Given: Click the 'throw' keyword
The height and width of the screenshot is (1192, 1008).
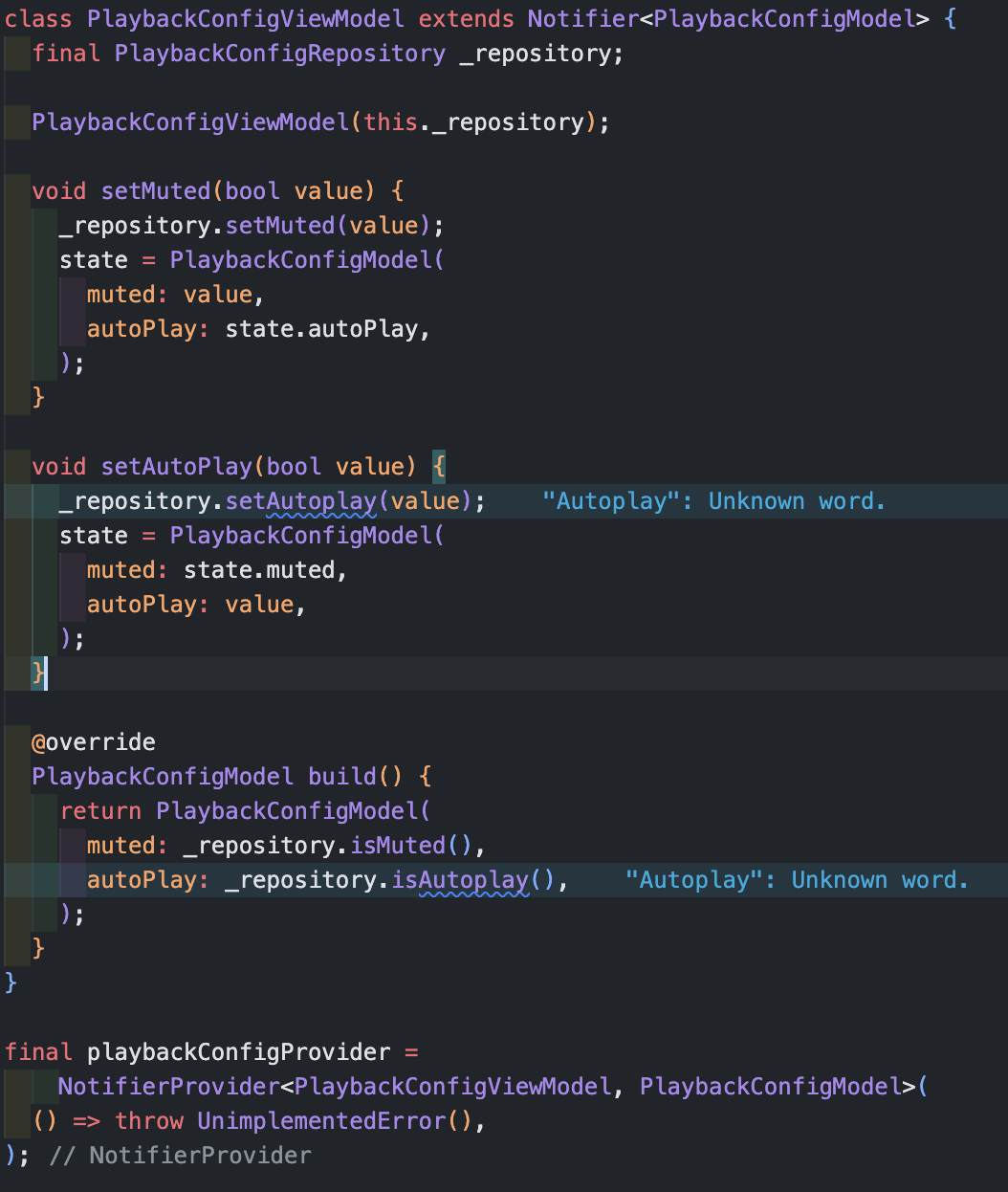Looking at the screenshot, I should tap(149, 1120).
